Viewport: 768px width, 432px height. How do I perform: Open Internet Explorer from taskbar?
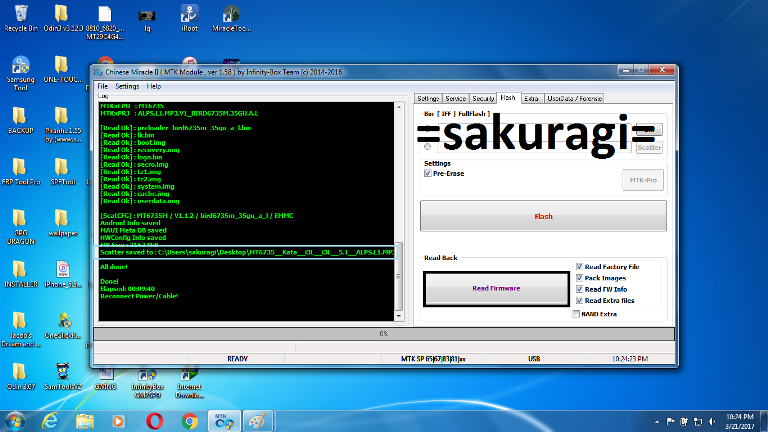click(50, 421)
